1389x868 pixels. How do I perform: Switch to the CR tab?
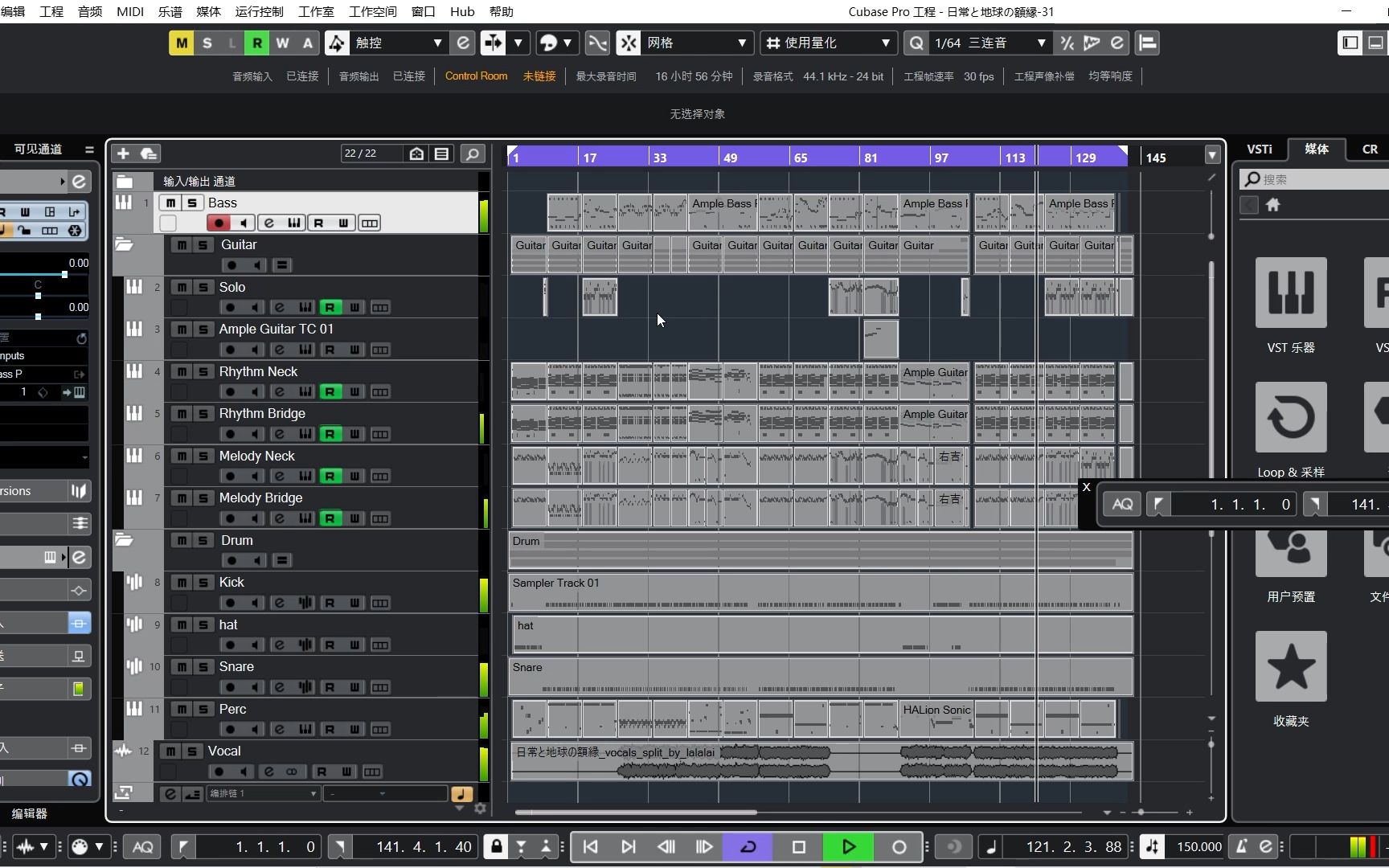click(1371, 149)
